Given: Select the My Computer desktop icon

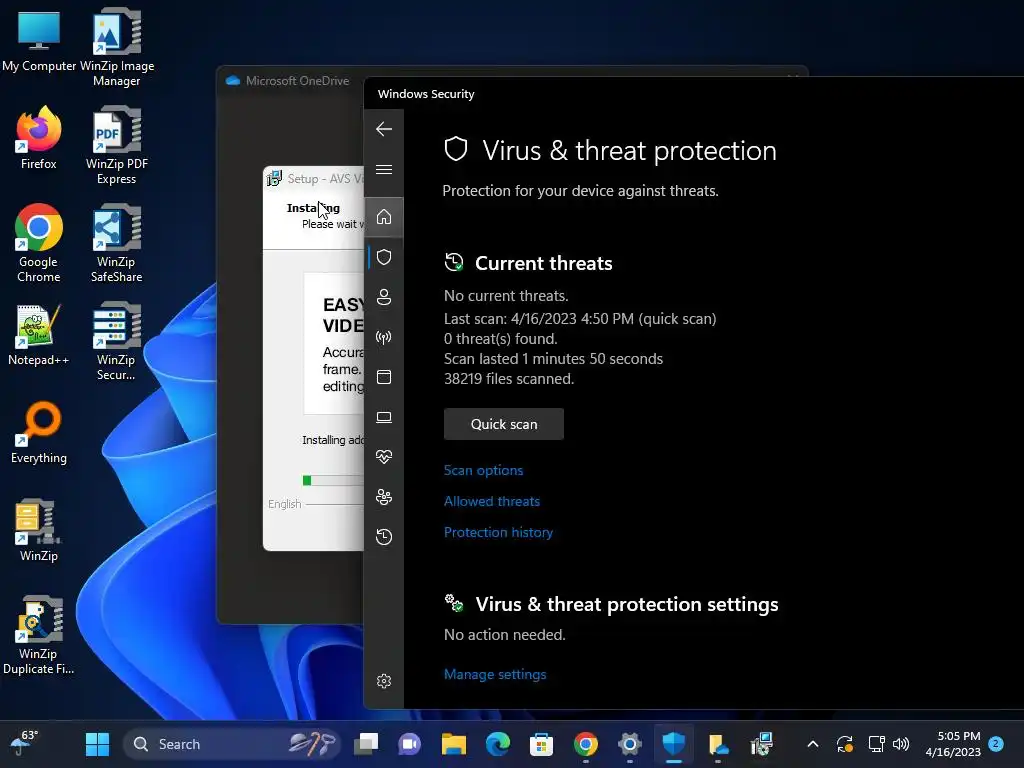Looking at the screenshot, I should [39, 40].
